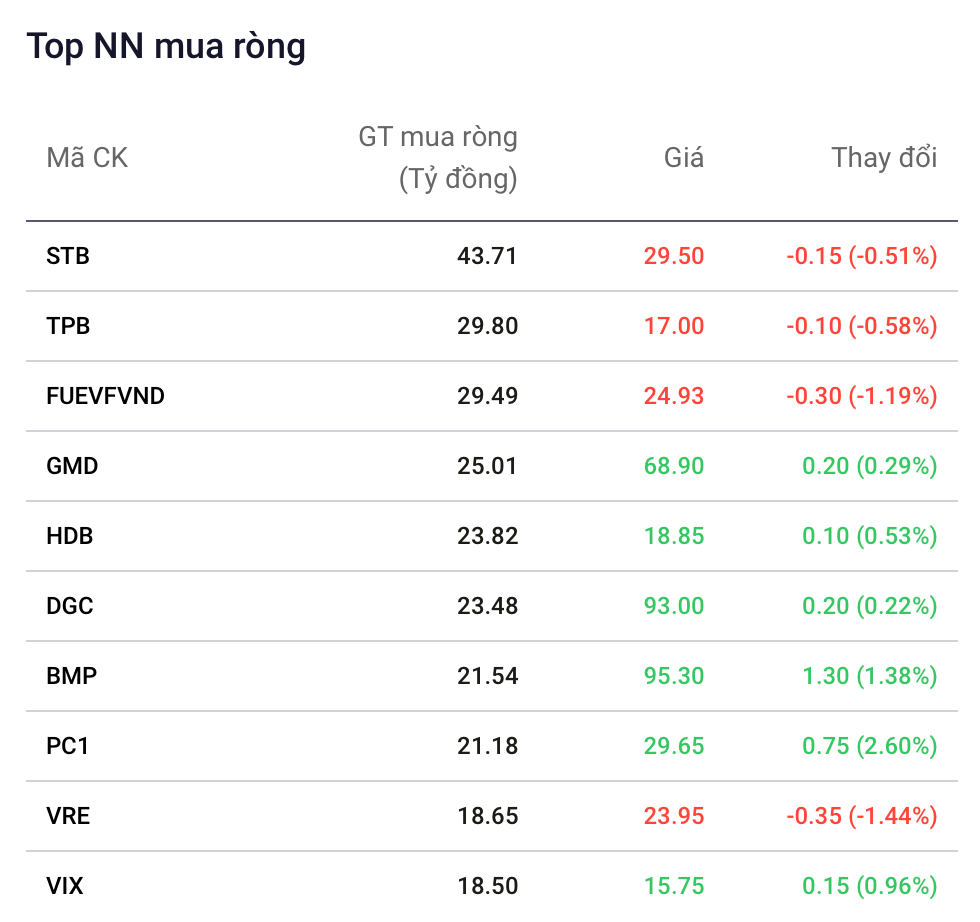Click GMD price 68.90

point(674,466)
